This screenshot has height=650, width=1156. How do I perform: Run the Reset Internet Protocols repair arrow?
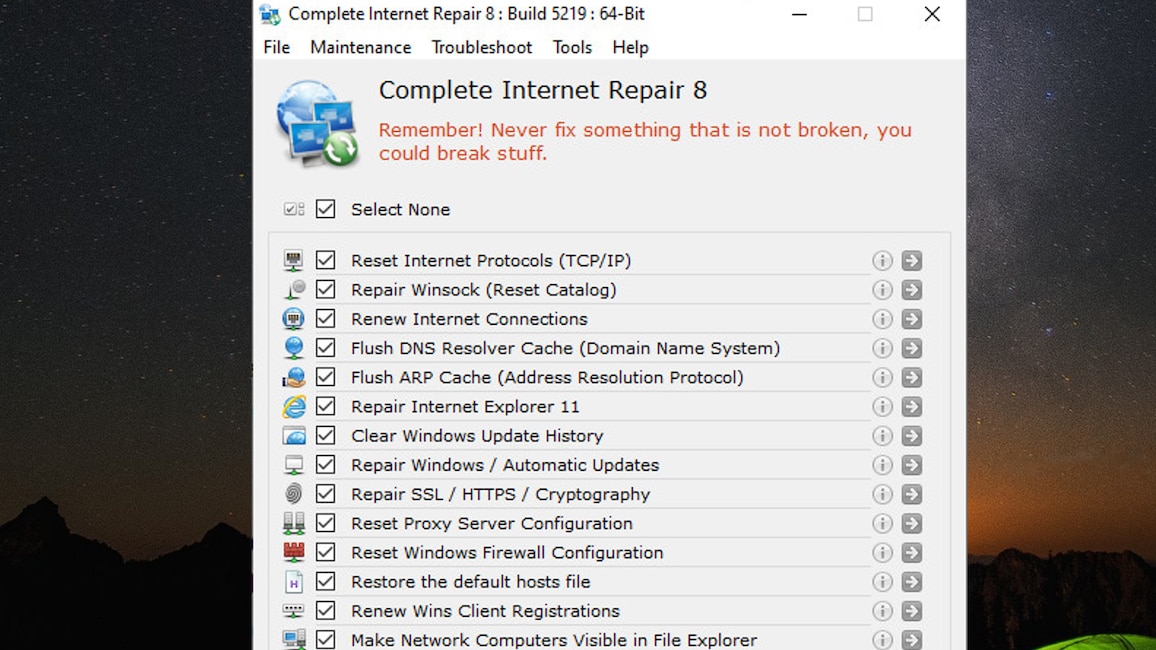click(x=911, y=260)
